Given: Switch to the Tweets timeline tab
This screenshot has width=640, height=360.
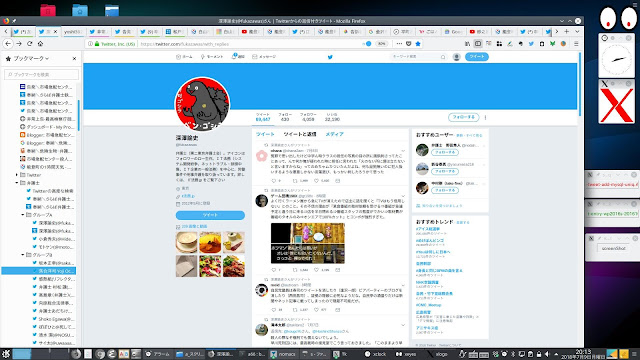Looking at the screenshot, I should coord(265,134).
